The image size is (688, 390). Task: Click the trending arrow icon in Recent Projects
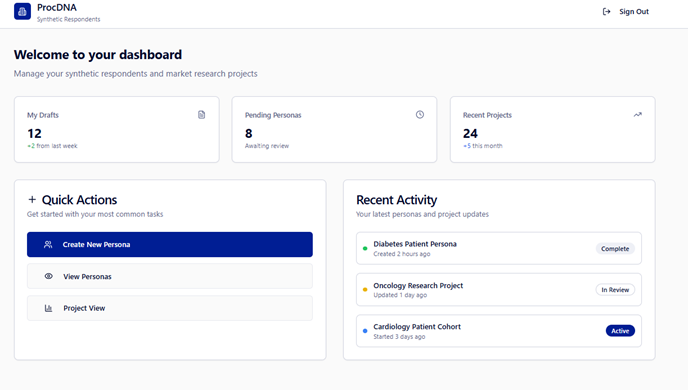[x=638, y=114]
